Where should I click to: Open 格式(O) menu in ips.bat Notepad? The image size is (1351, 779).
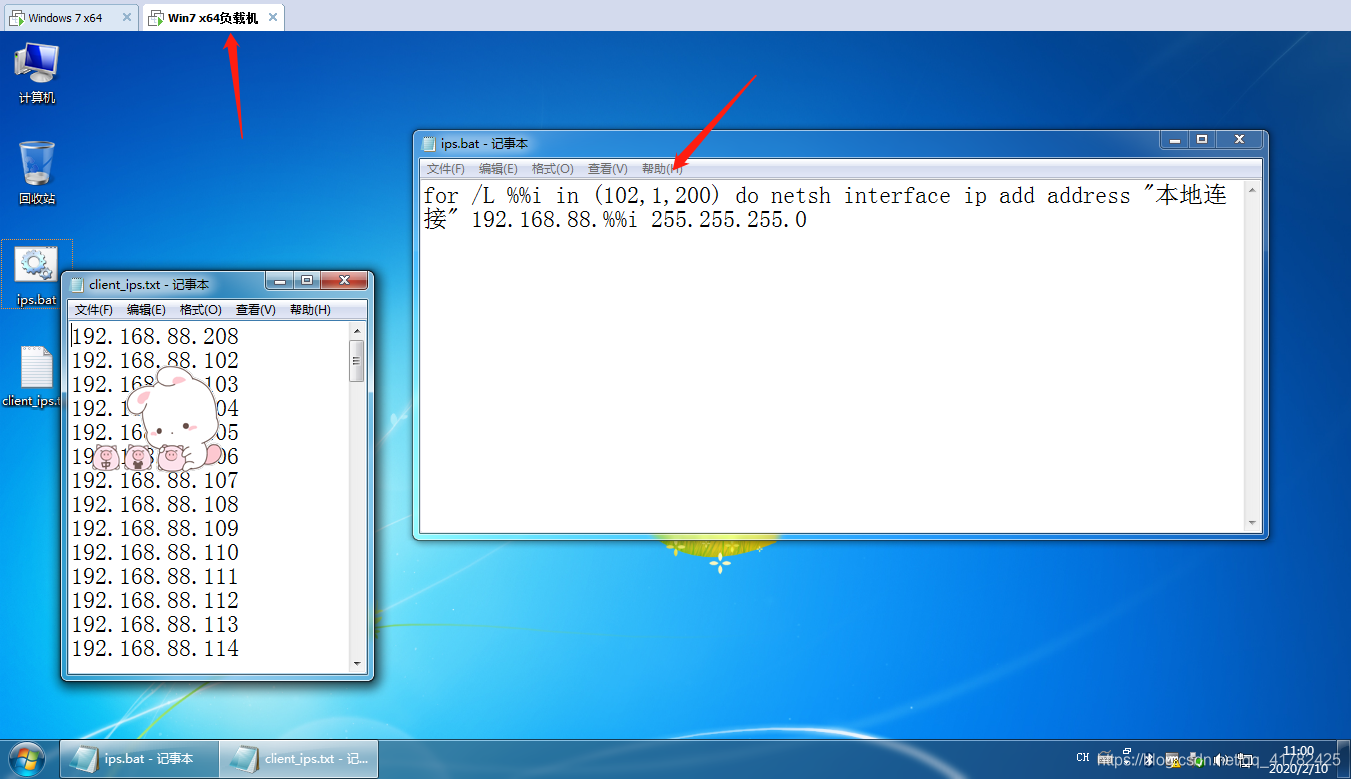click(553, 169)
